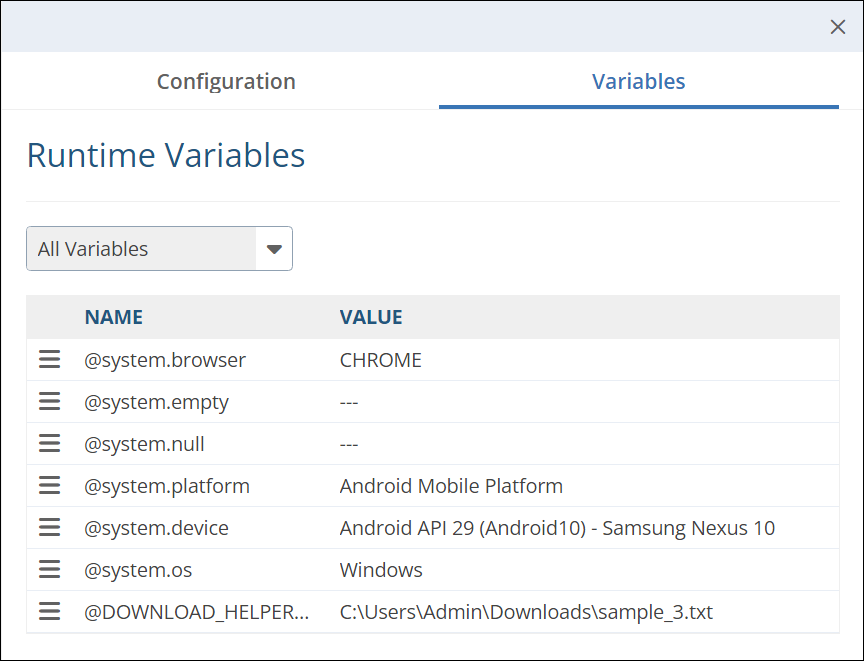Image resolution: width=864 pixels, height=661 pixels.
Task: Click the hamburger icon beside @system.empty
Action: click(x=49, y=402)
